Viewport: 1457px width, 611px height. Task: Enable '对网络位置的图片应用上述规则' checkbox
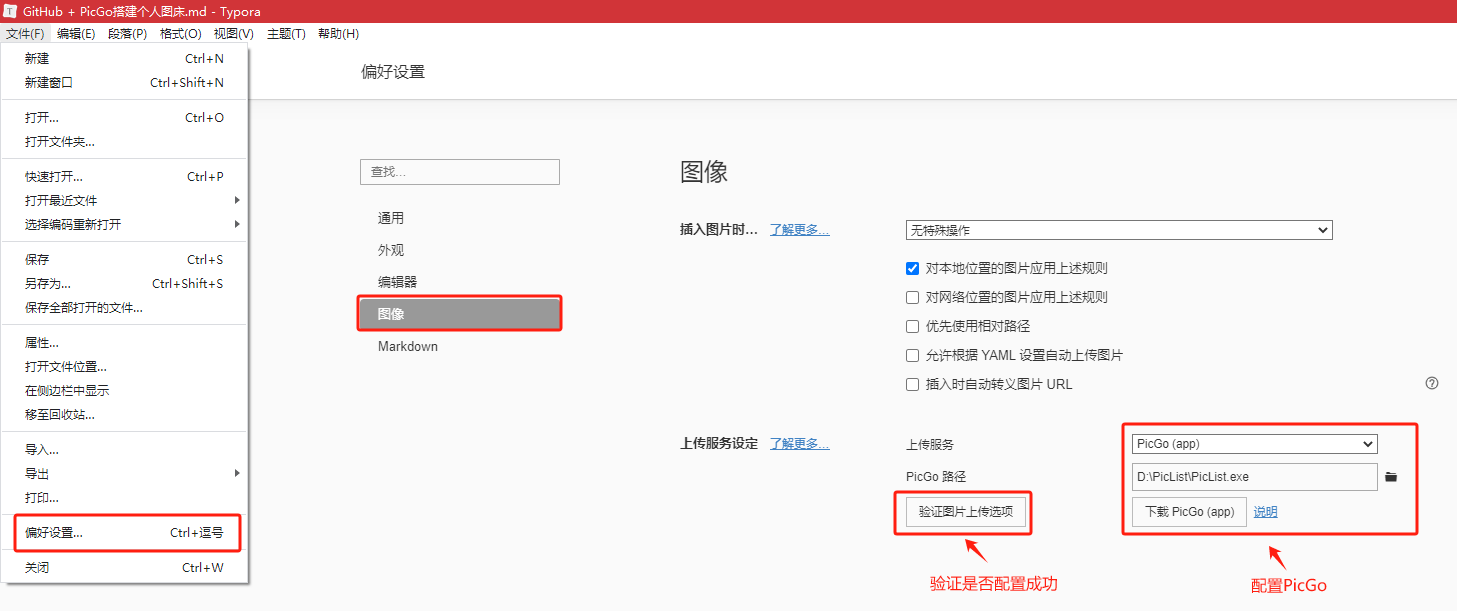912,297
